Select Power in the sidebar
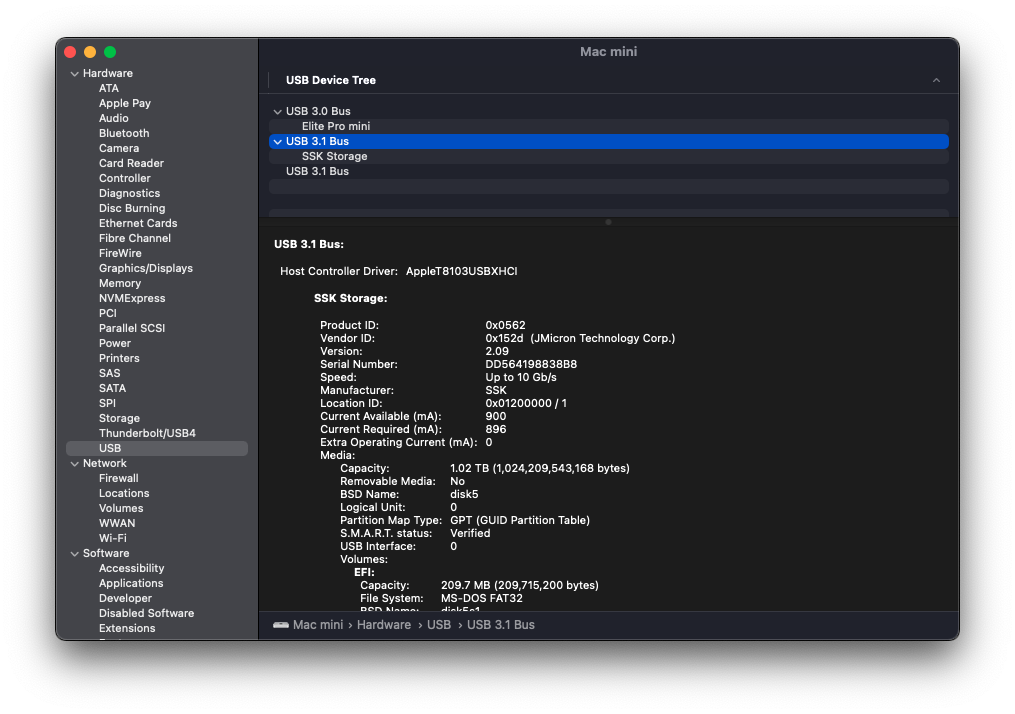 coord(115,343)
